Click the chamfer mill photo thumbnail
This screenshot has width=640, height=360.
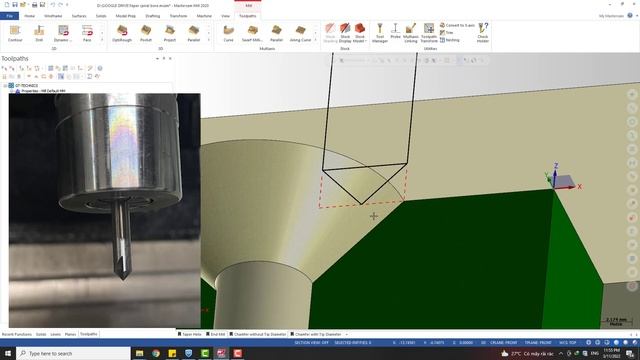click(104, 210)
